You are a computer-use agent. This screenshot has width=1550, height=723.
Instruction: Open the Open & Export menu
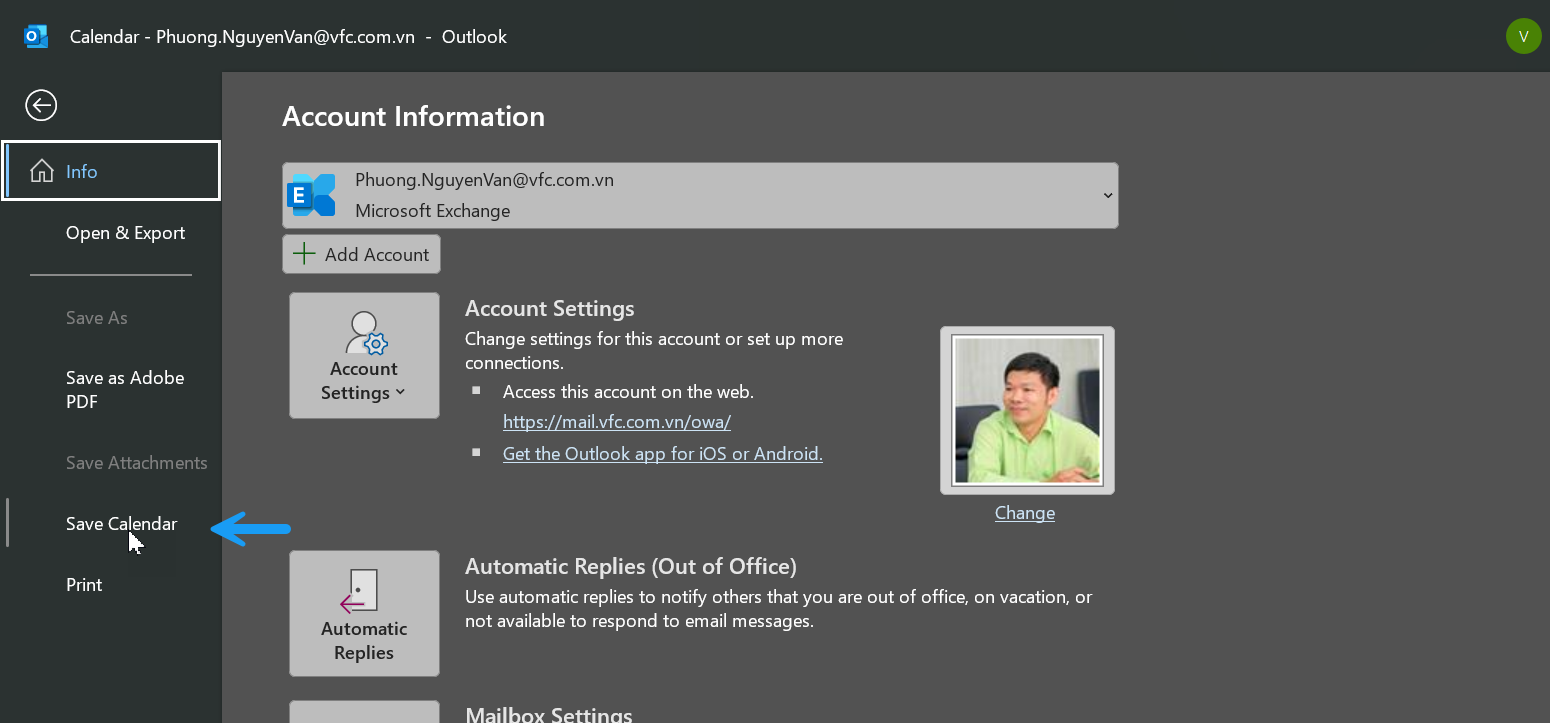(x=125, y=233)
